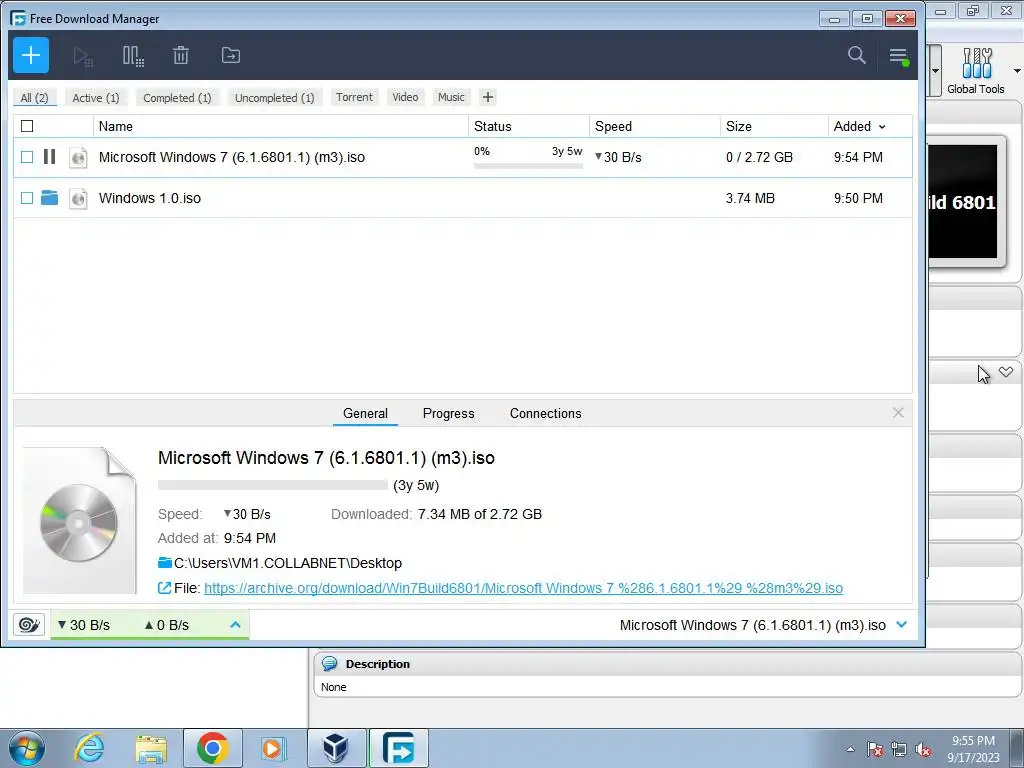Viewport: 1024px width, 768px height.
Task: Click the large disc file thumbnail
Action: [x=80, y=520]
